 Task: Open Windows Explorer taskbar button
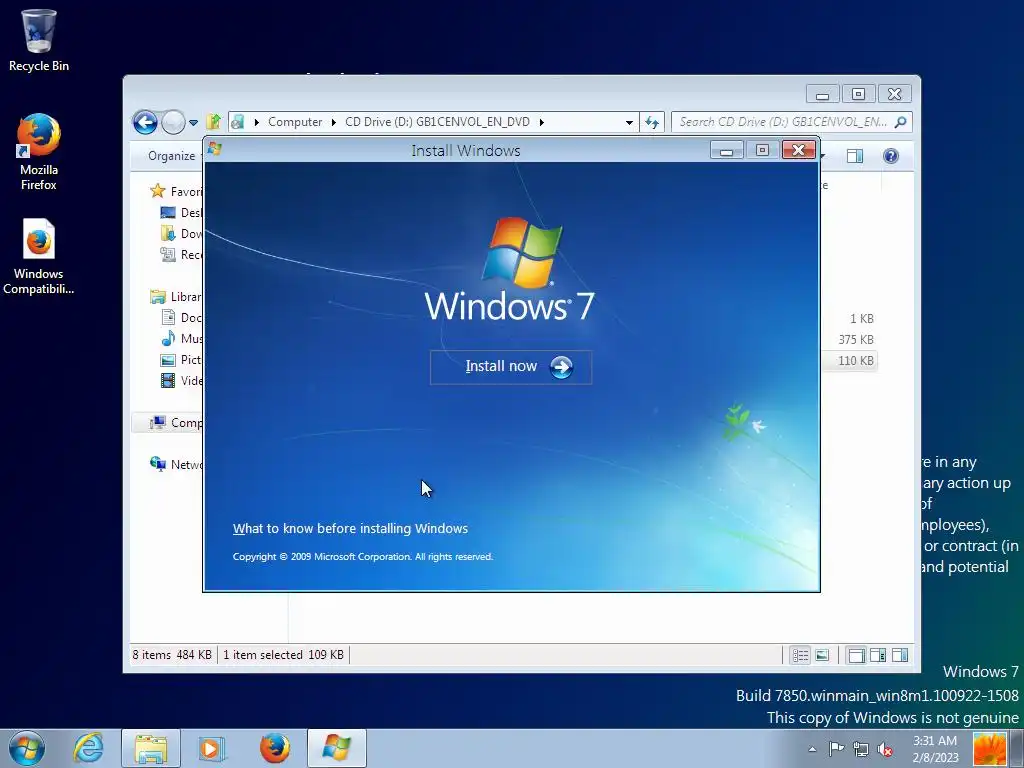pos(151,748)
